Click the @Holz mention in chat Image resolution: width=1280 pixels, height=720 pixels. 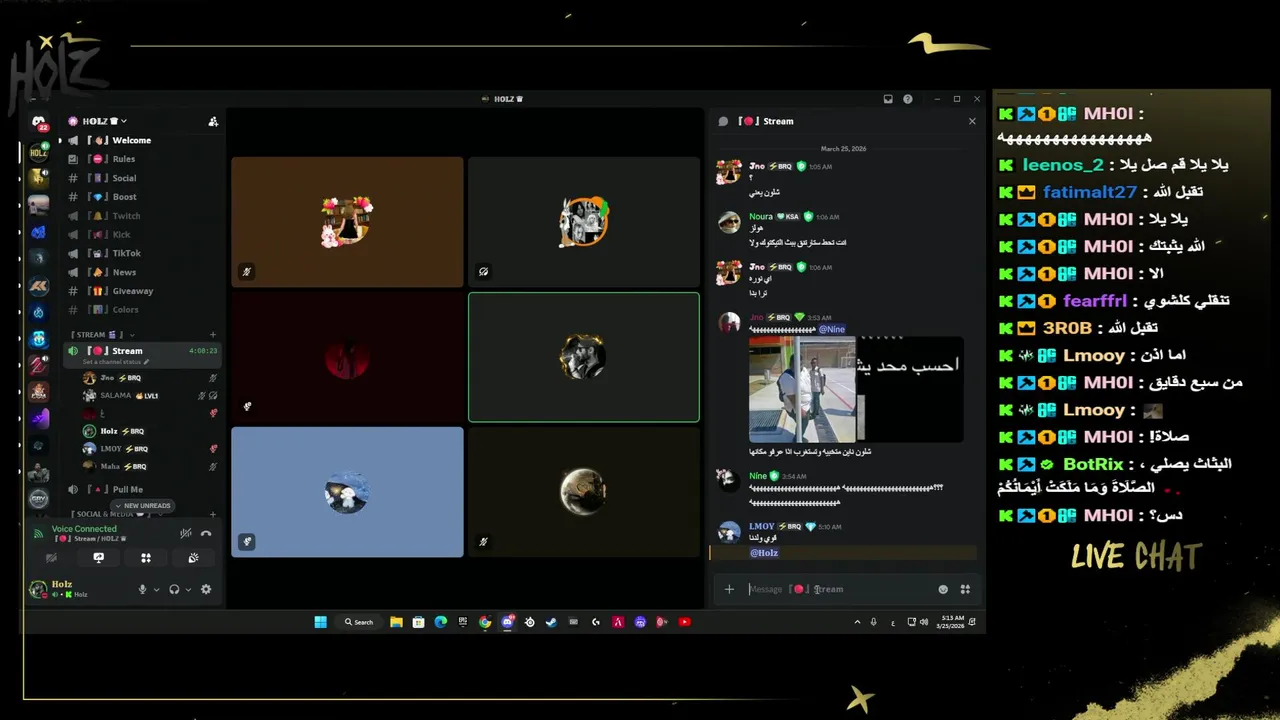pos(764,552)
